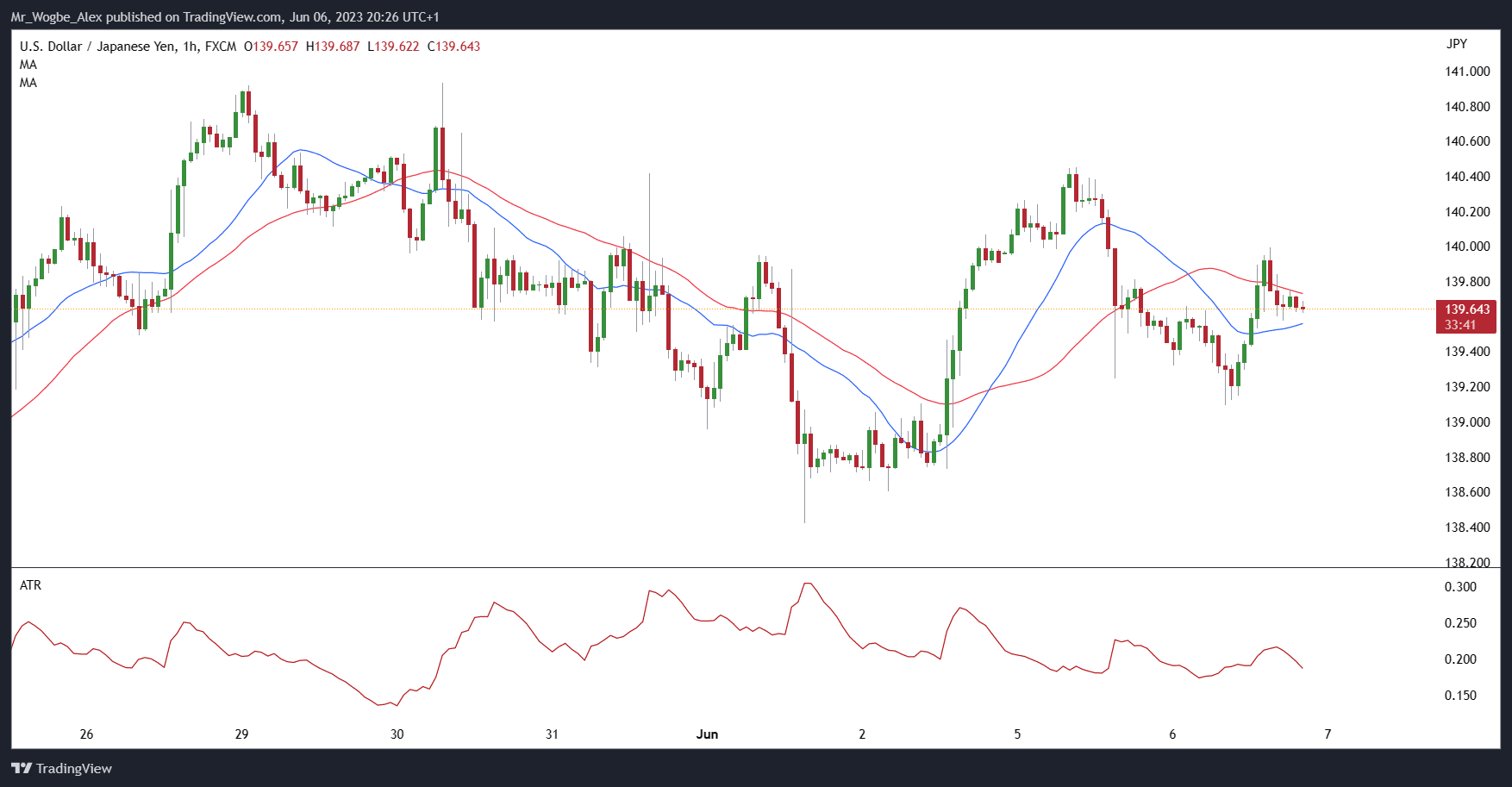Click the published-by header text
1512x787 pixels.
click(x=225, y=17)
